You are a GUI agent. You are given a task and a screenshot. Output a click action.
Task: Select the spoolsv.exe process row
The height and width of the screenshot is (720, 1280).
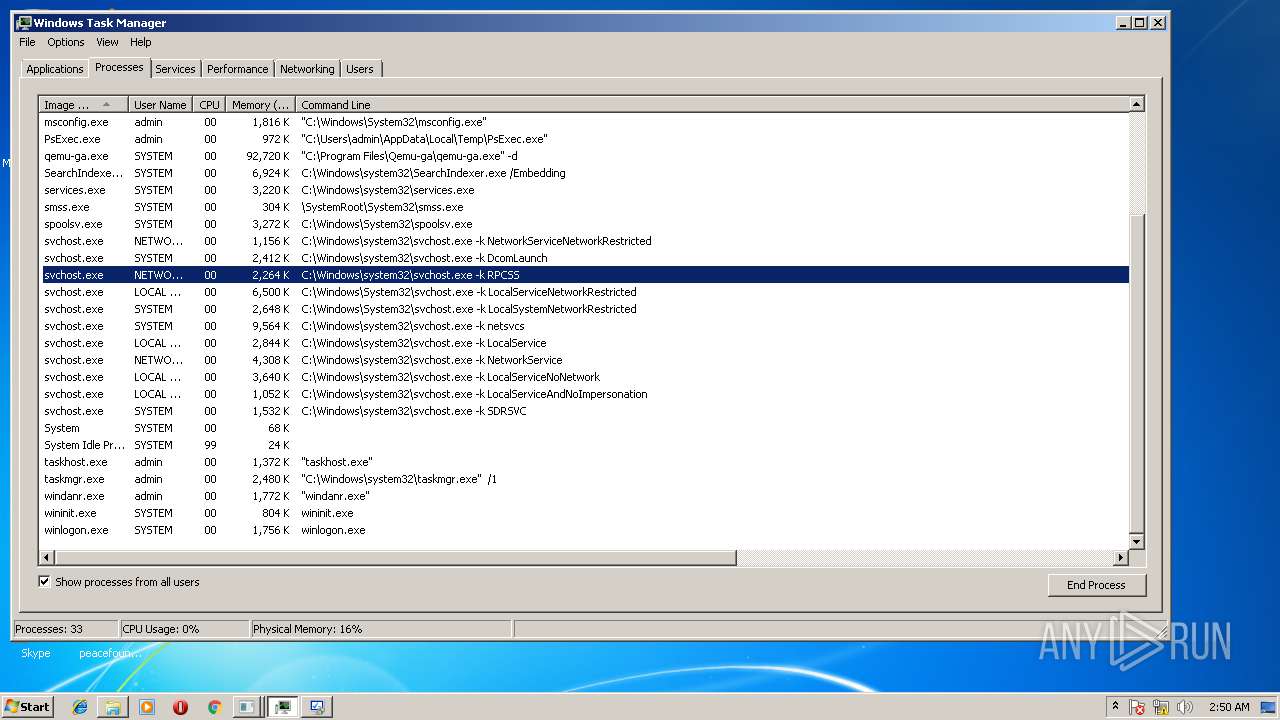pyautogui.click(x=584, y=224)
